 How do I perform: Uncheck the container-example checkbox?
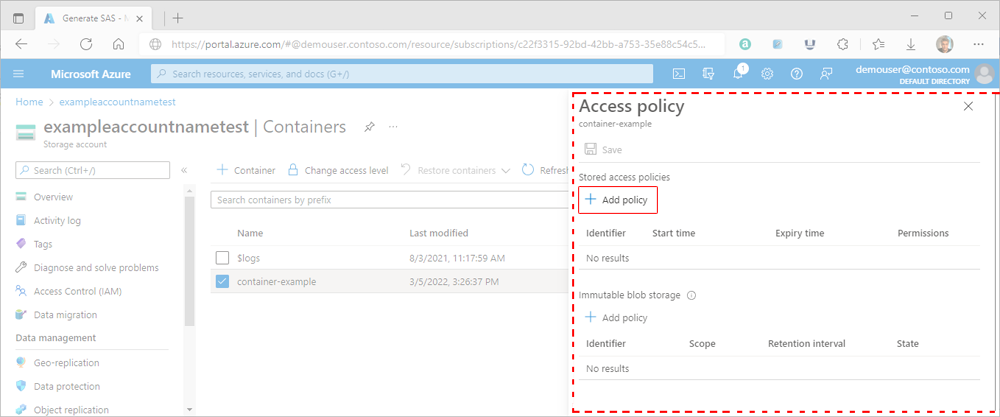pos(222,281)
